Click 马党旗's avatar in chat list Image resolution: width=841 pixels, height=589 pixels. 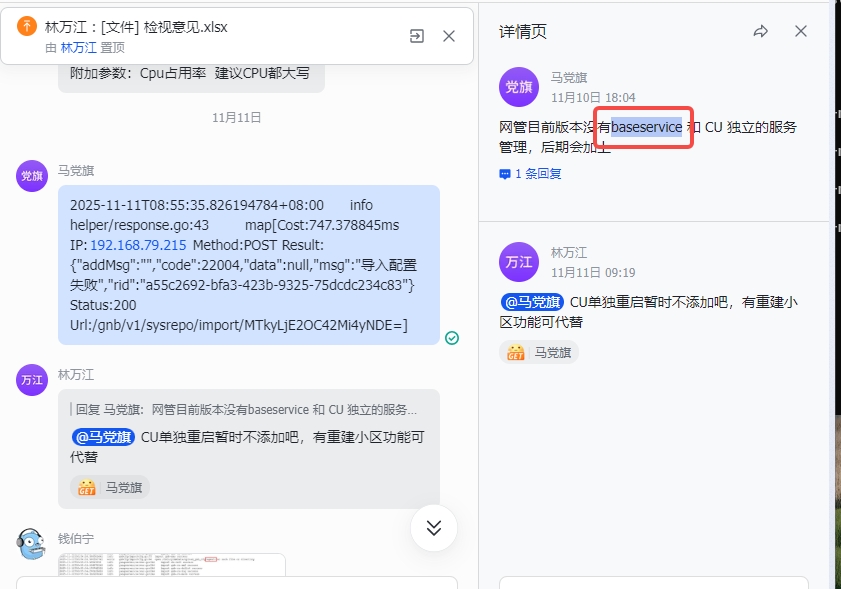click(32, 175)
